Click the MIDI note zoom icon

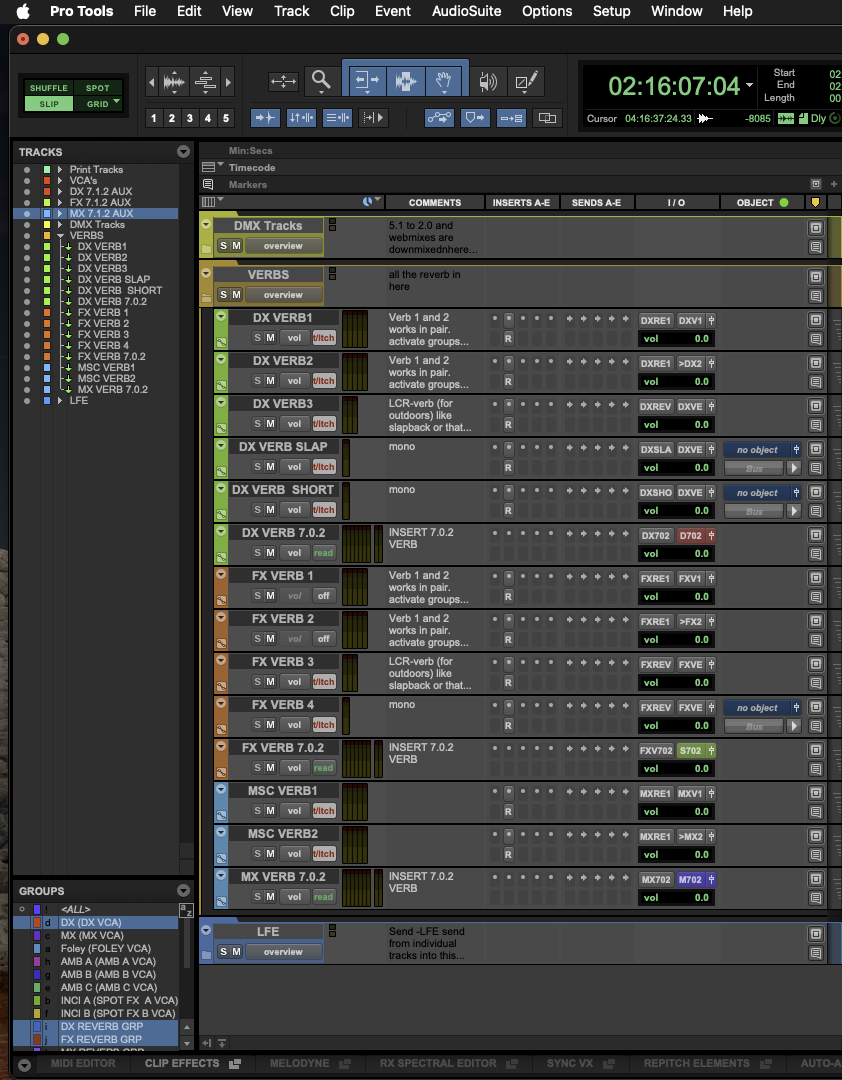point(205,82)
